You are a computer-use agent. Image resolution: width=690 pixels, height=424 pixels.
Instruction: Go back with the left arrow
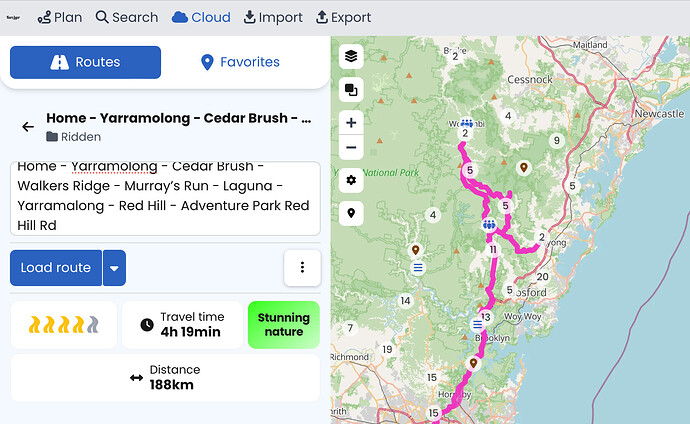click(27, 127)
